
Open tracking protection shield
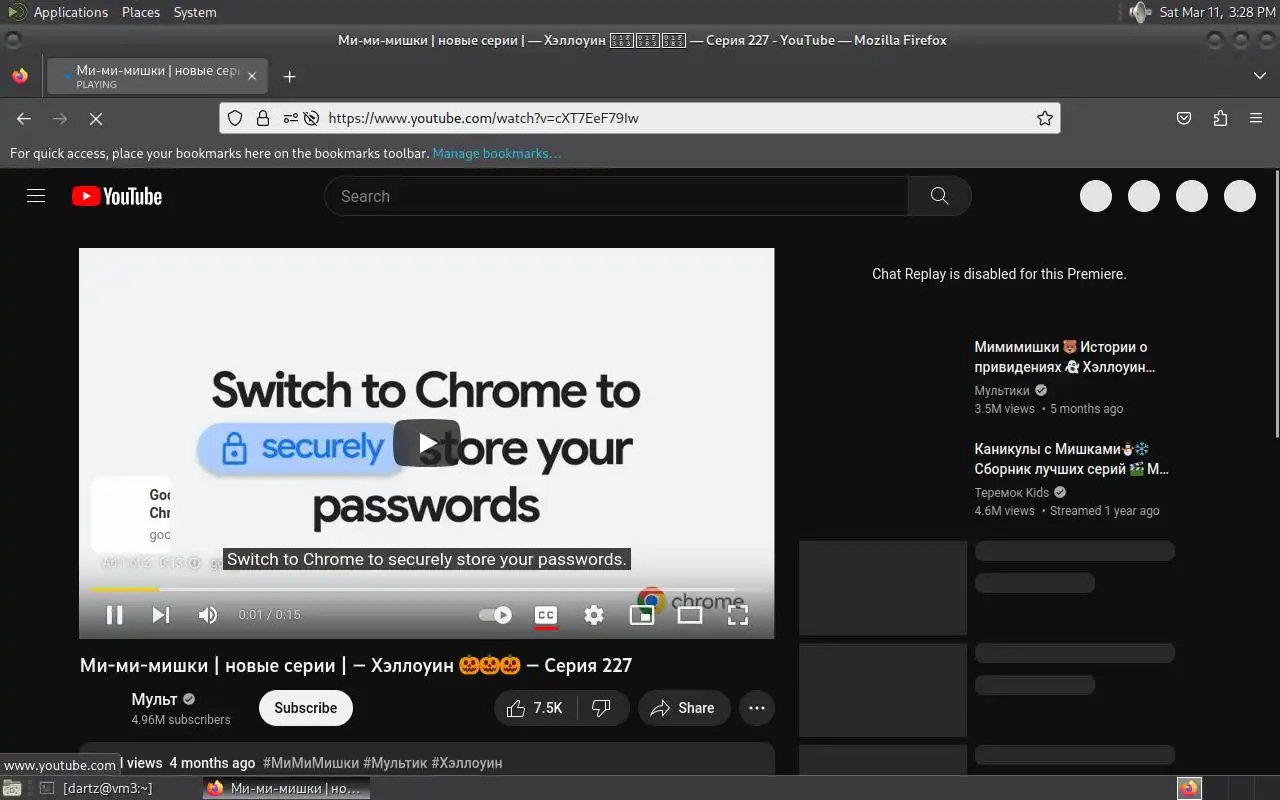click(235, 118)
